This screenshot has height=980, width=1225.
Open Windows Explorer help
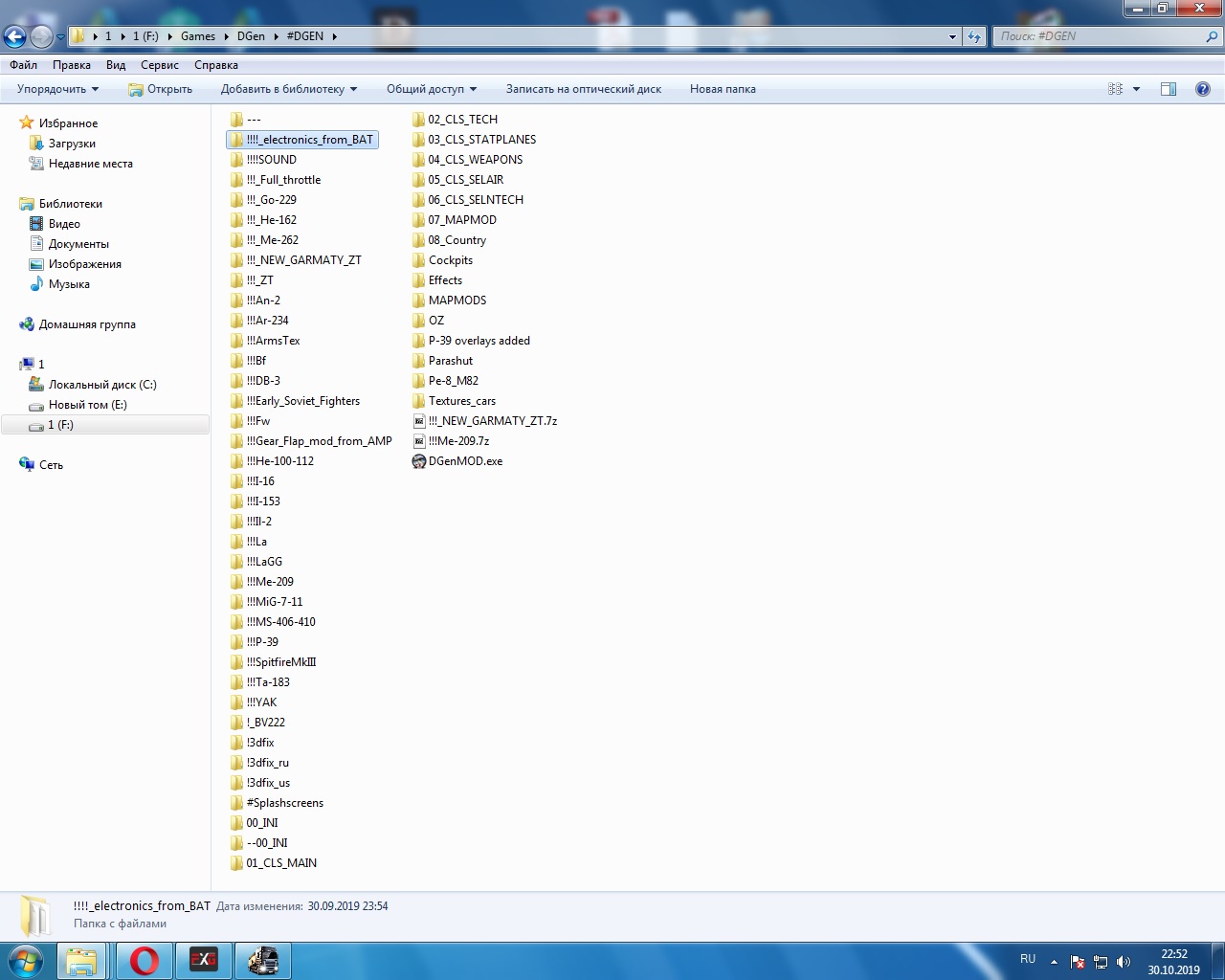(x=1203, y=89)
